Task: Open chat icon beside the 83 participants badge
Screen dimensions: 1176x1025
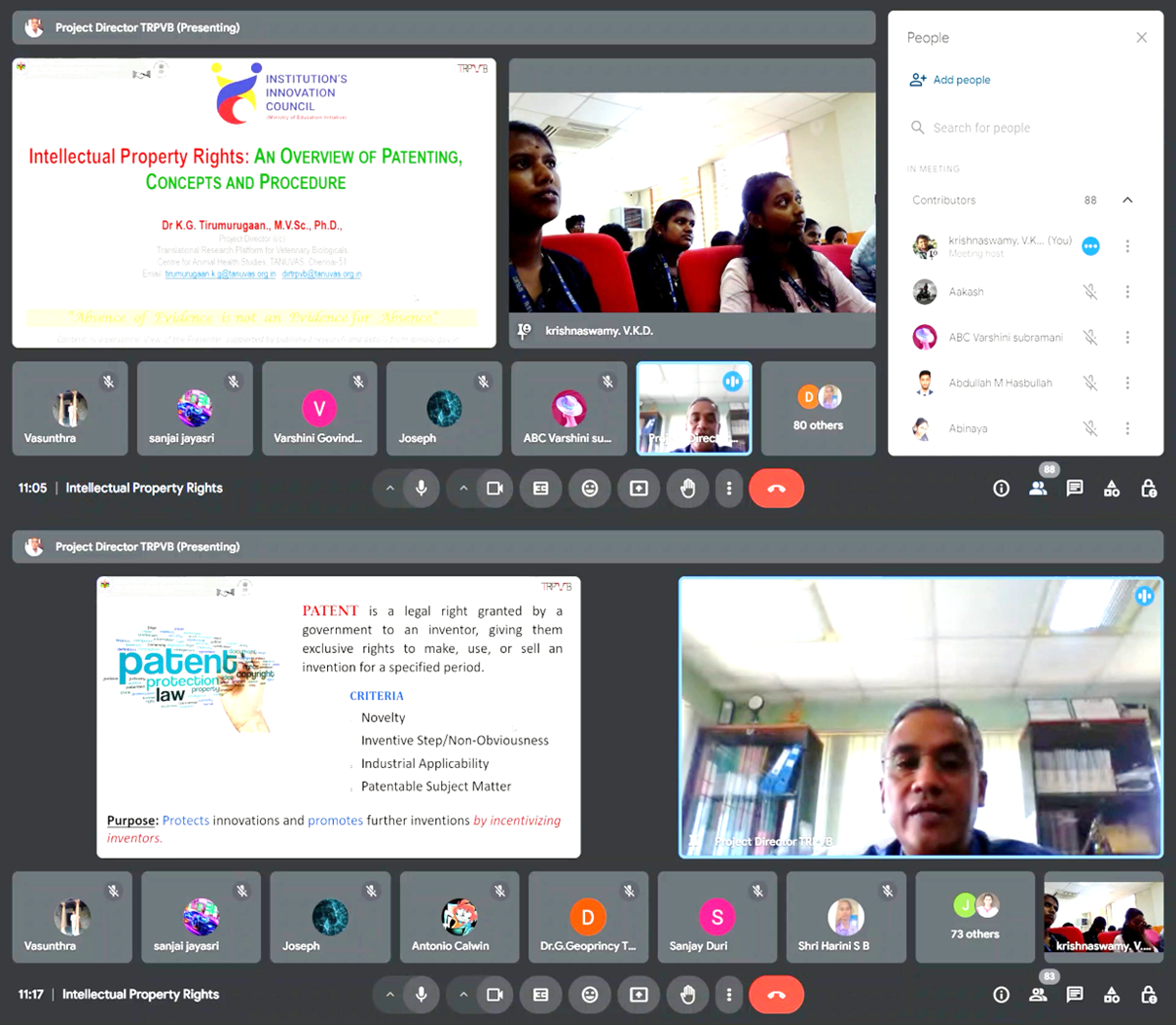Action: (1075, 995)
